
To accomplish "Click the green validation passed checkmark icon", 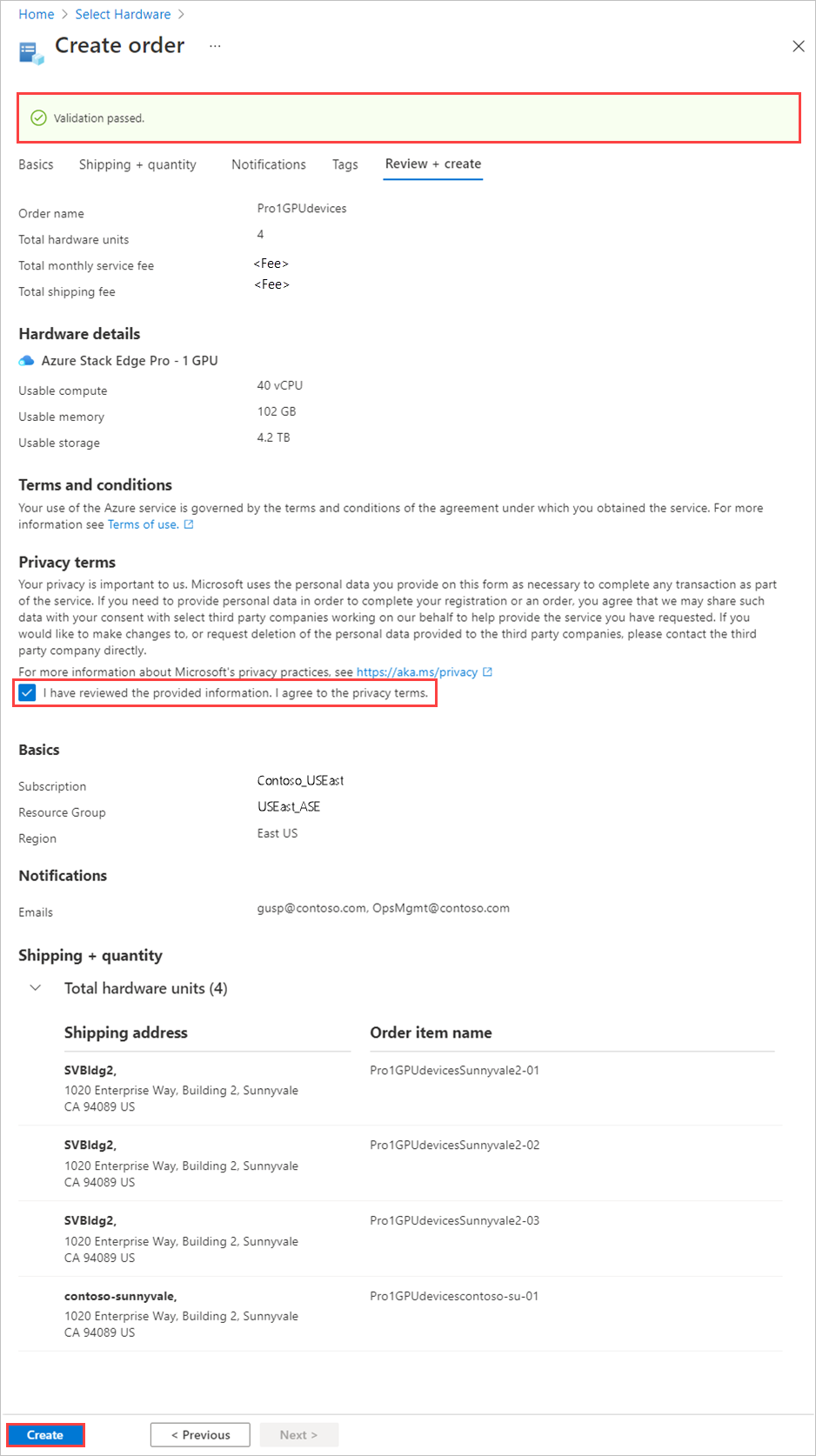I will 39,117.
